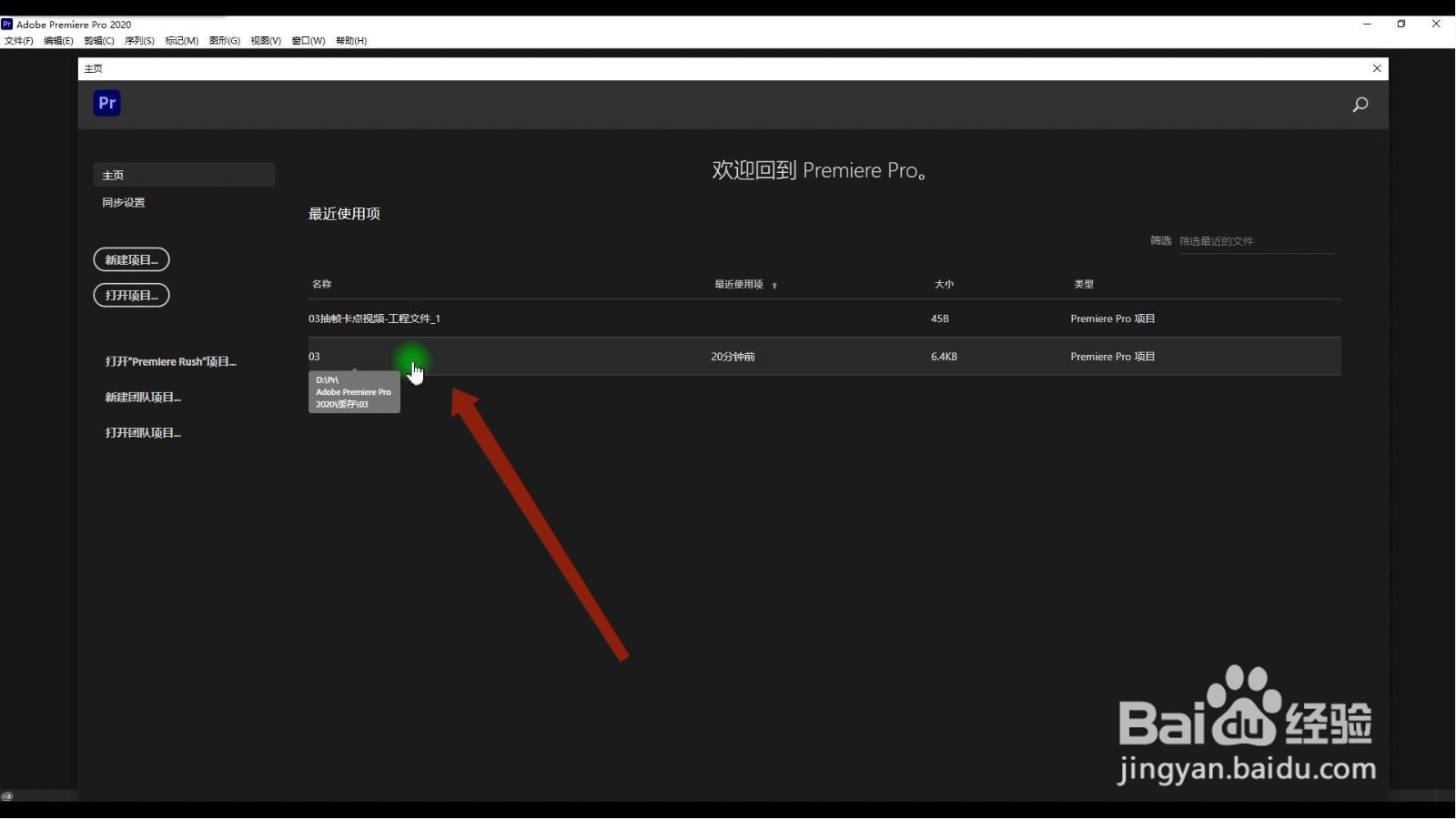Sort by 名称 column header
This screenshot has width=1456, height=819.
click(x=322, y=284)
